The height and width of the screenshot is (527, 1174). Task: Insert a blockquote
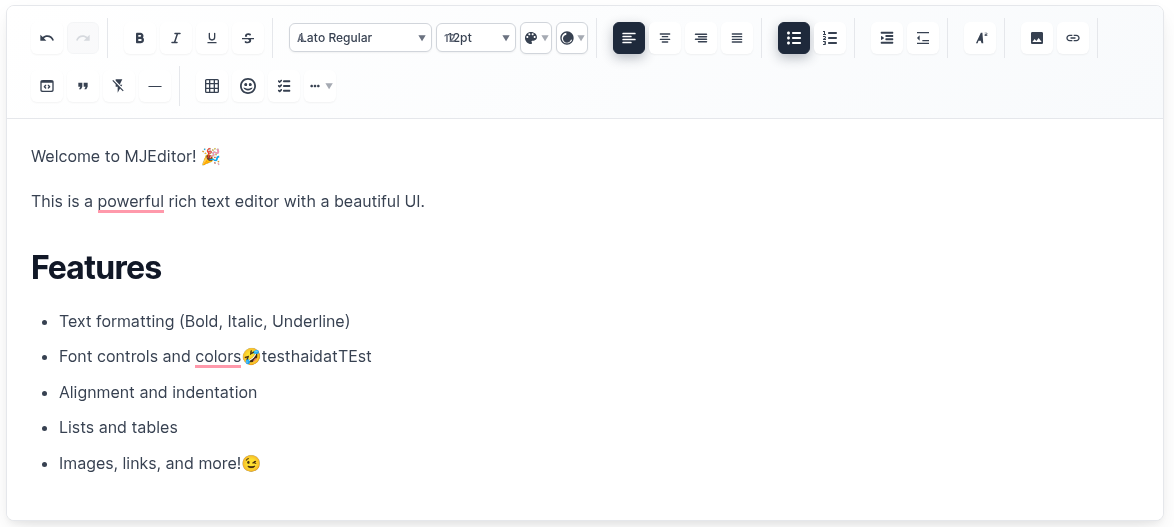(x=83, y=86)
